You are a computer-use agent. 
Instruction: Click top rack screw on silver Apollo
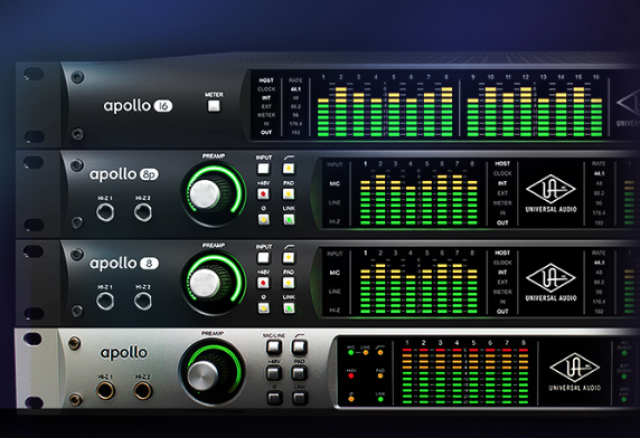(x=75, y=343)
